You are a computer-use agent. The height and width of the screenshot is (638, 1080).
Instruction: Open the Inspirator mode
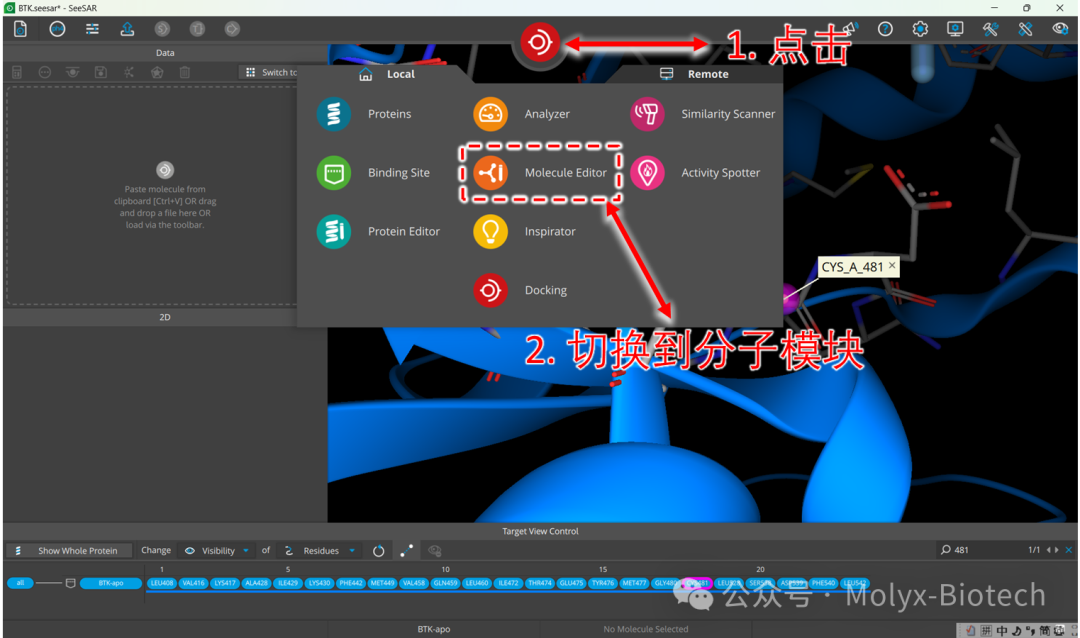525,231
